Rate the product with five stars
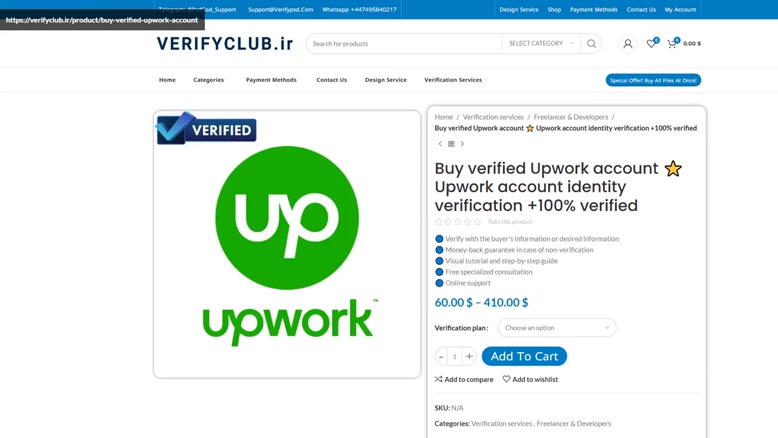This screenshot has width=778, height=438. click(477, 222)
